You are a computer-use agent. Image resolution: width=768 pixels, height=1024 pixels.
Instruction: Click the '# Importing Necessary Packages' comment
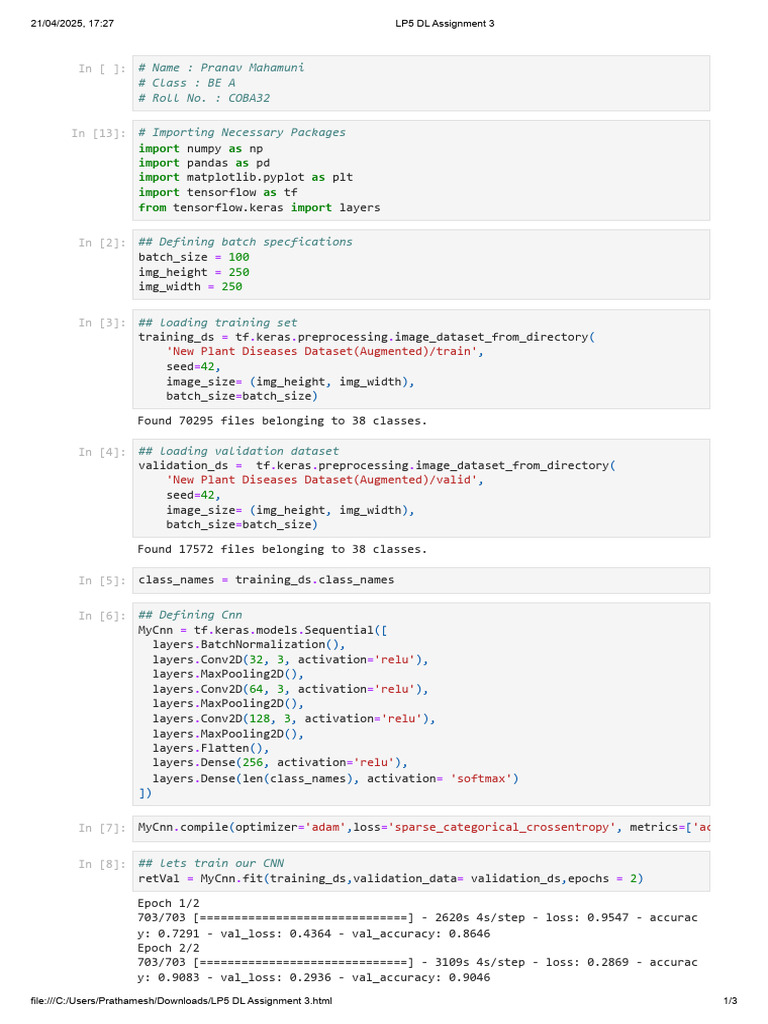pyautogui.click(x=242, y=133)
